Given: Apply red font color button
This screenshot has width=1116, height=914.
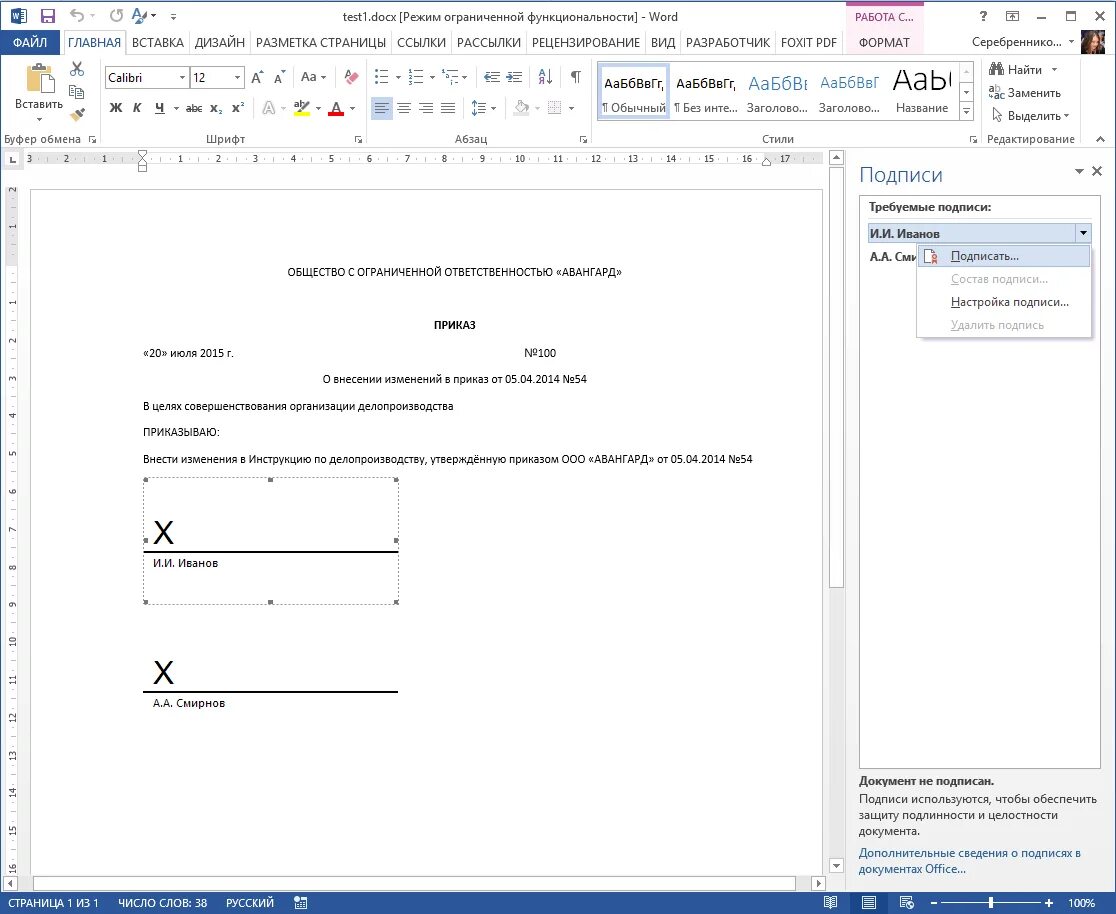Looking at the screenshot, I should pos(337,108).
